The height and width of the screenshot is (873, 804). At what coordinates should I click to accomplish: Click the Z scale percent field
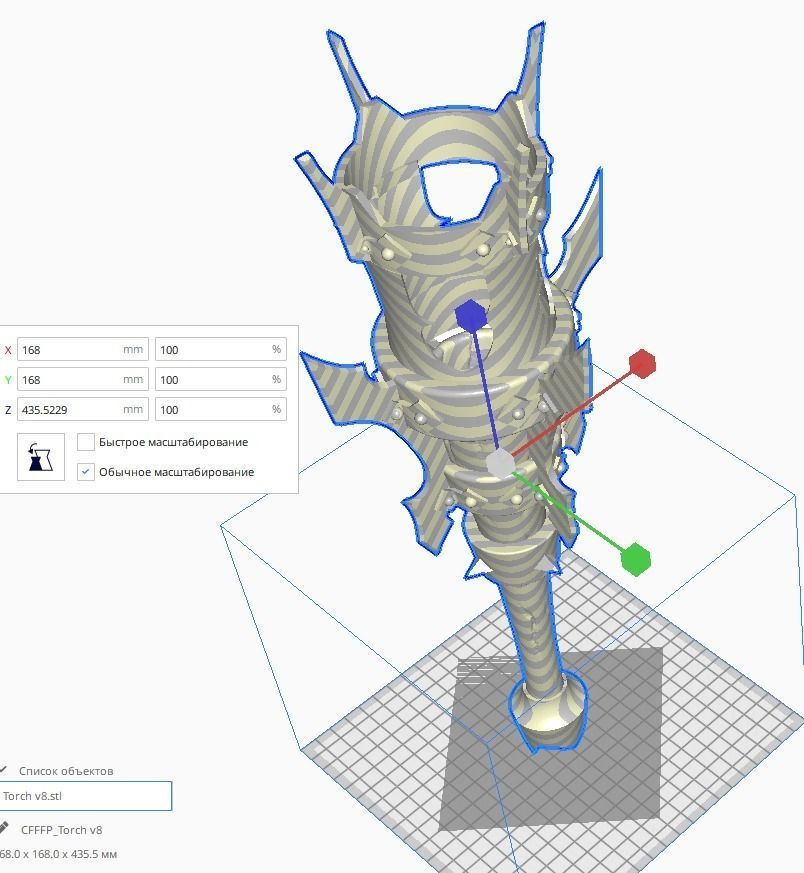click(x=220, y=409)
